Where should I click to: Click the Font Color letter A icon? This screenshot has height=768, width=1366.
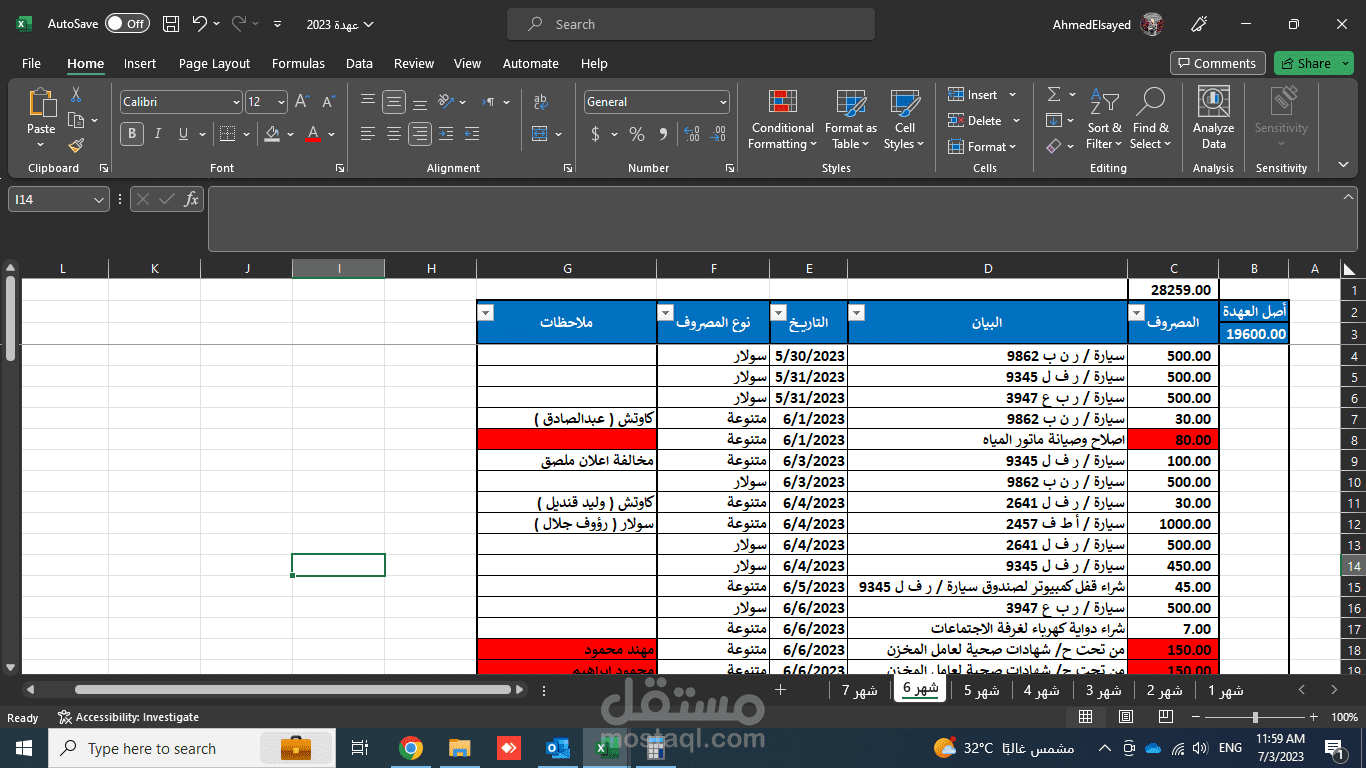(x=313, y=133)
